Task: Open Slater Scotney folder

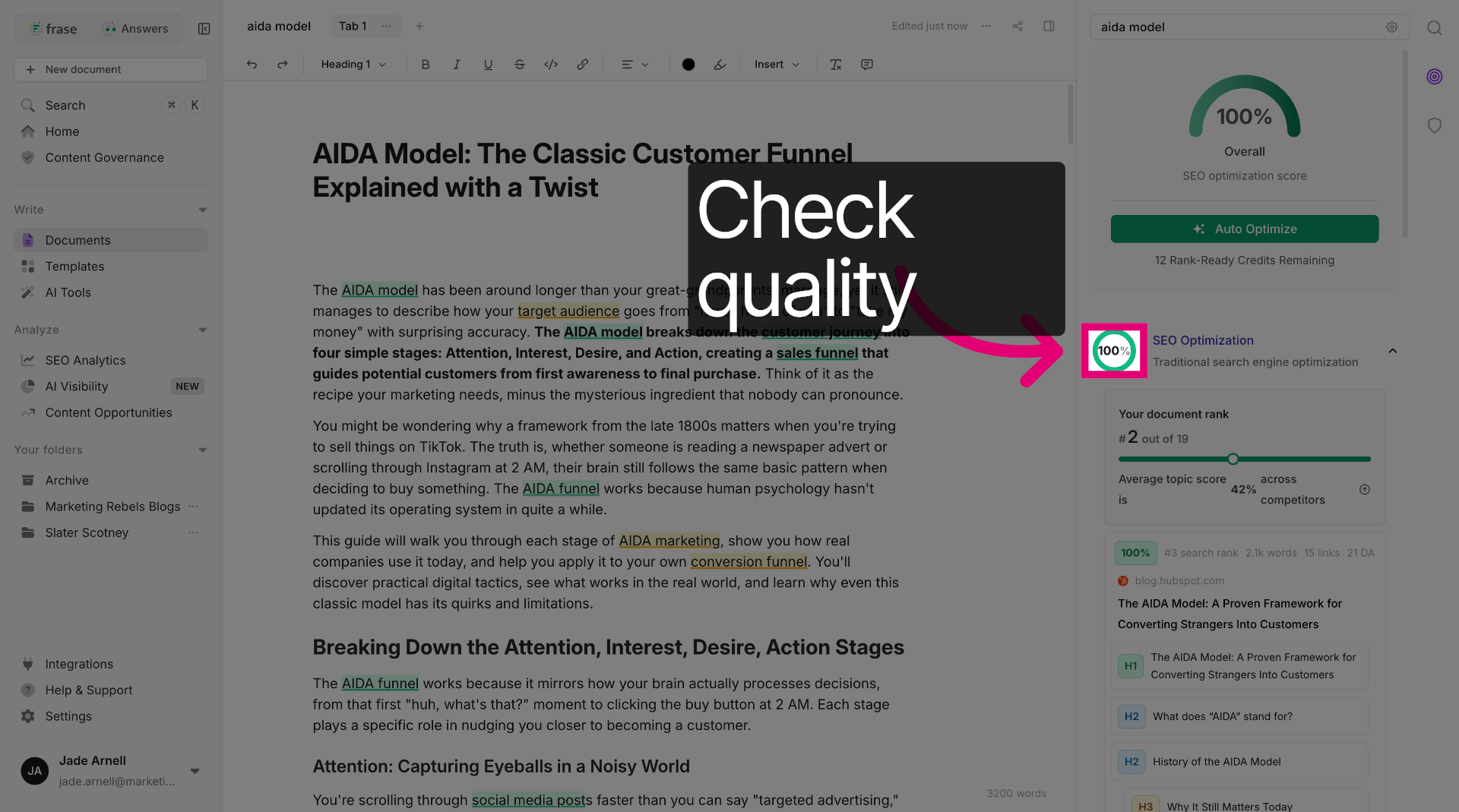Action: (87, 532)
